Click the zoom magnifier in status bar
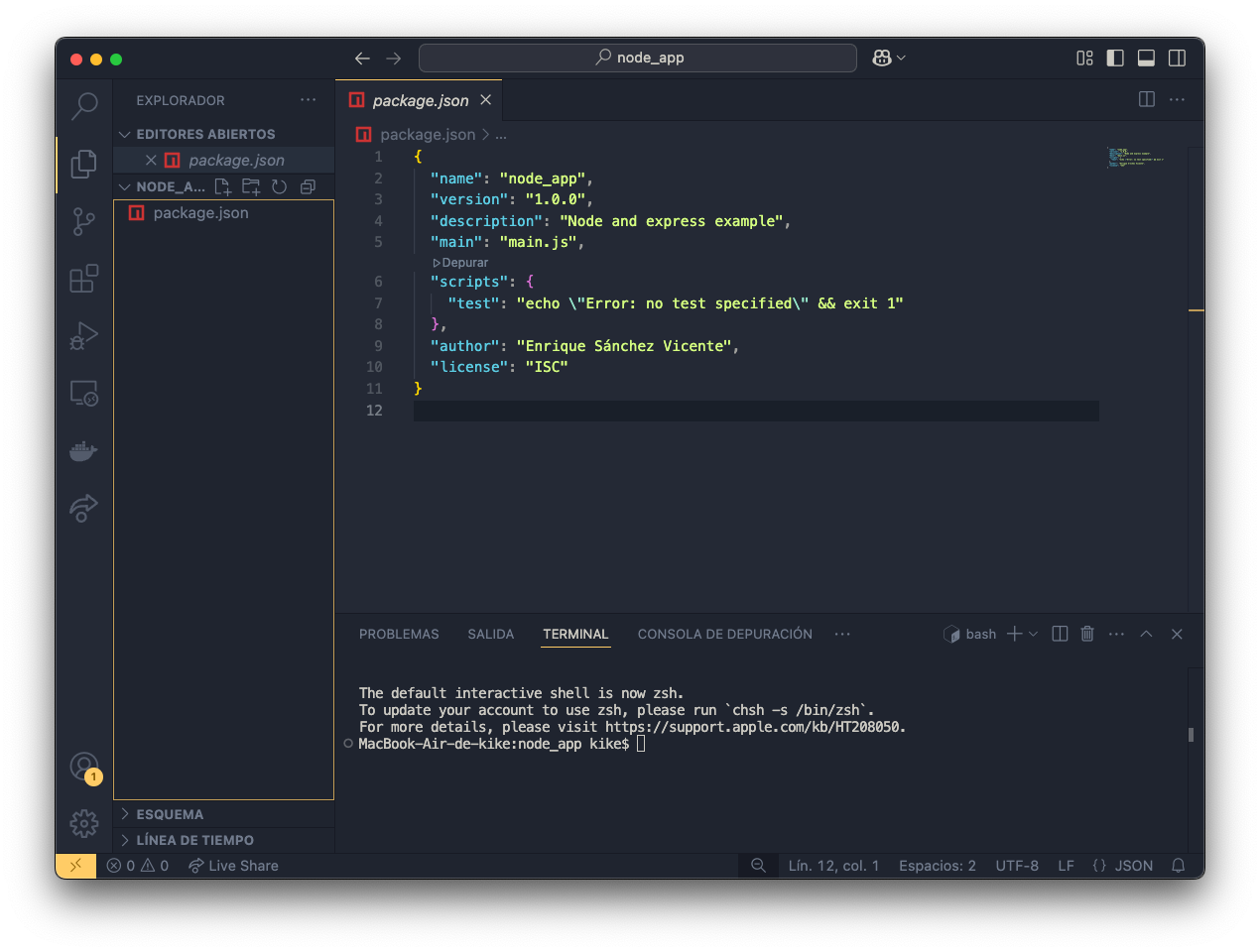Viewport: 1260px width, 952px height. [758, 866]
